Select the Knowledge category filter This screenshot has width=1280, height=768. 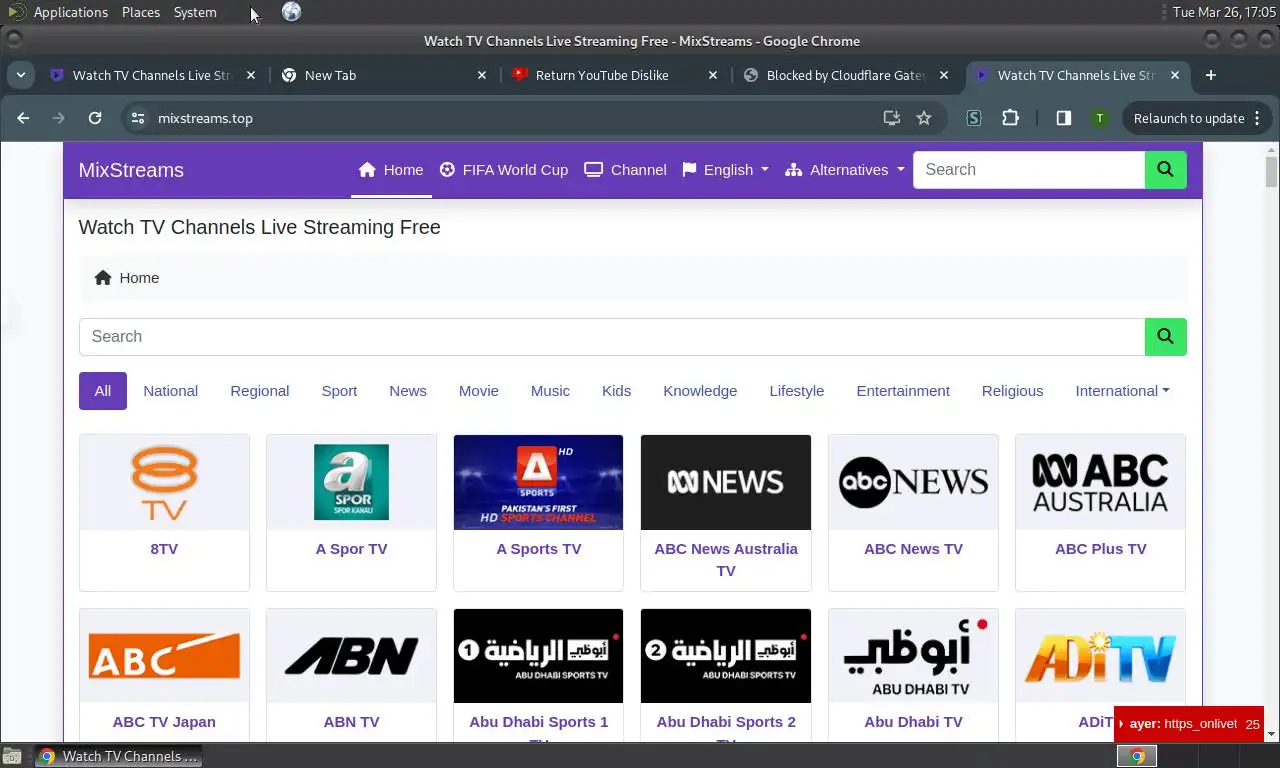click(700, 391)
